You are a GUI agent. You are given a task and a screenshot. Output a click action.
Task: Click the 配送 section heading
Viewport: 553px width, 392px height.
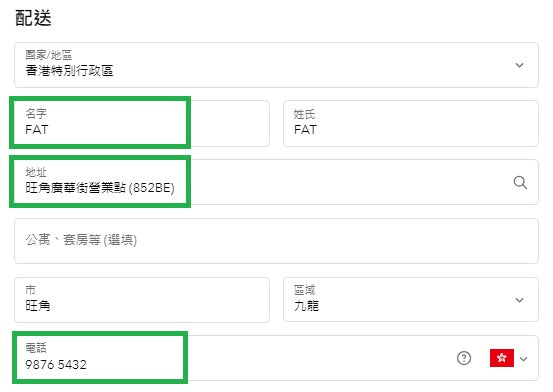tap(34, 18)
